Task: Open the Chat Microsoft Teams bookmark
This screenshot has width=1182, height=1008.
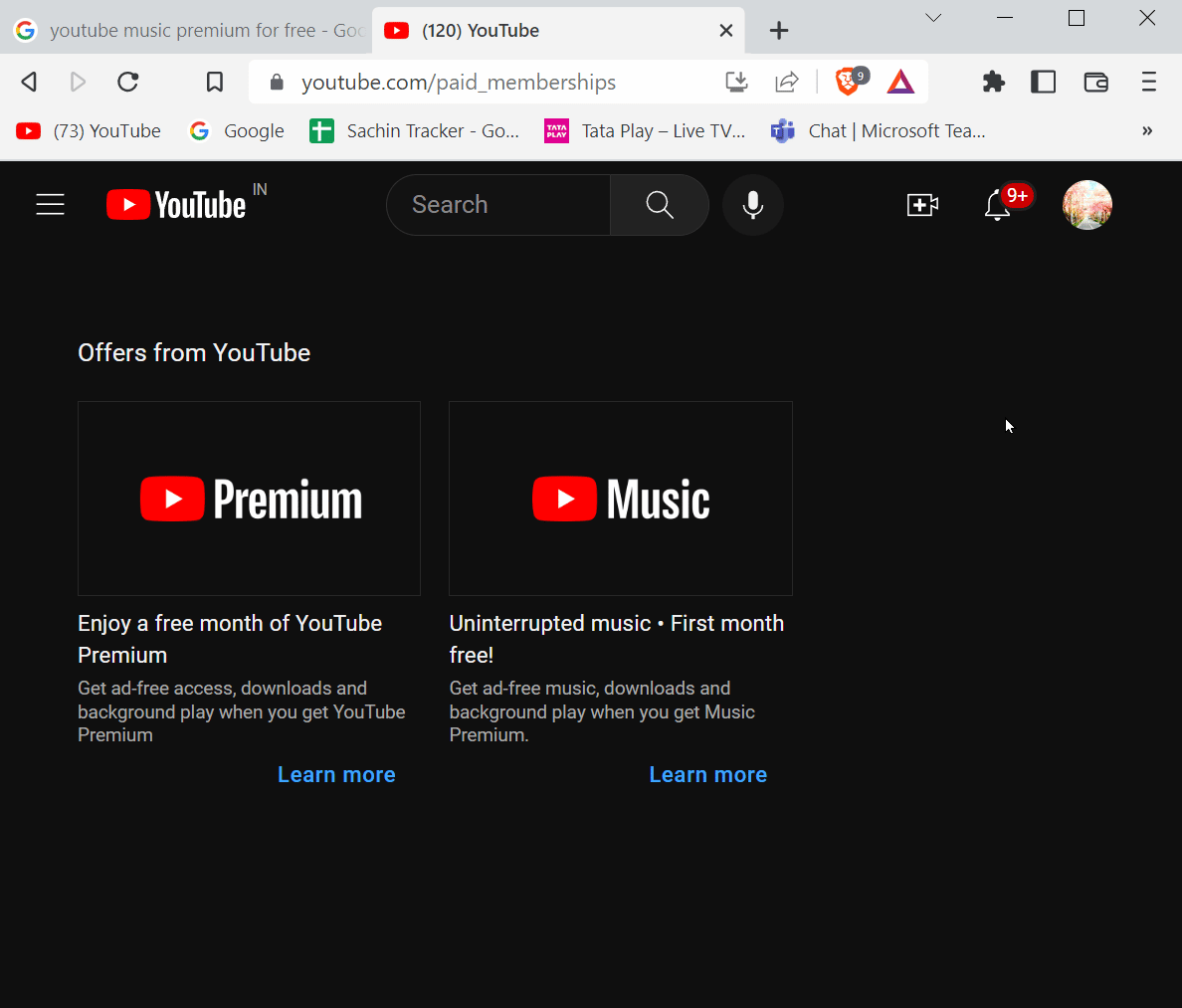Action: 879,131
